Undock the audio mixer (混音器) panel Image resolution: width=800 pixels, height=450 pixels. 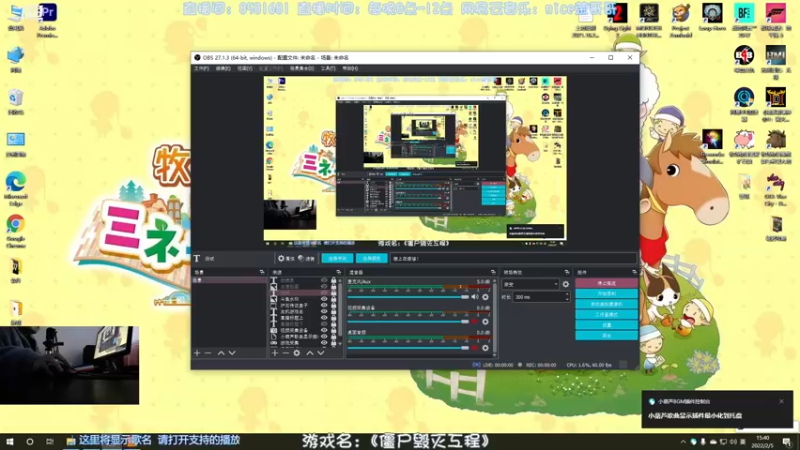pyautogui.click(x=493, y=272)
